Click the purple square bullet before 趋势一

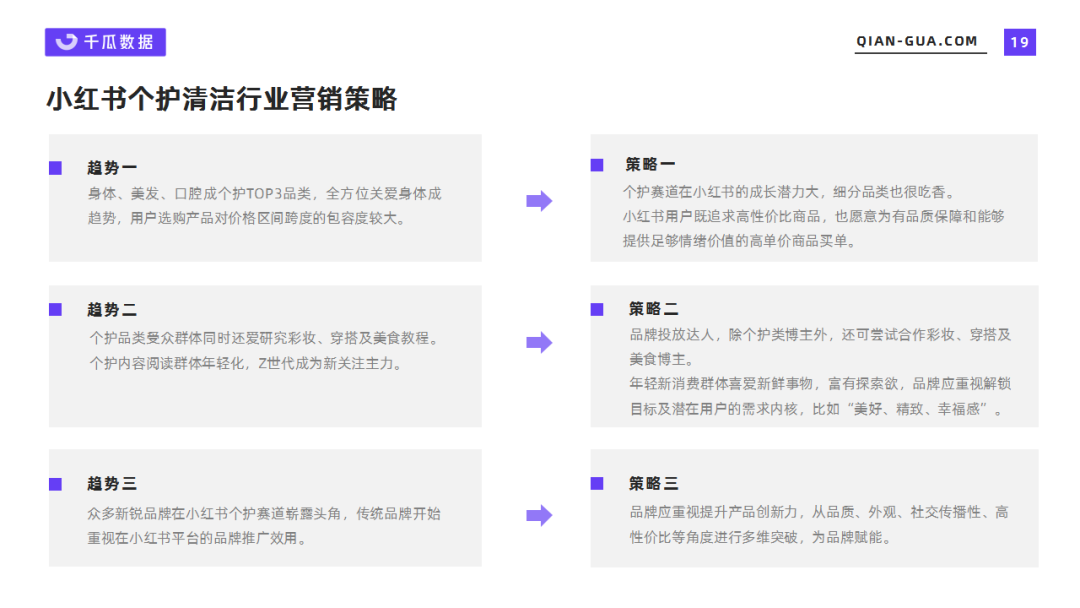click(x=56, y=166)
